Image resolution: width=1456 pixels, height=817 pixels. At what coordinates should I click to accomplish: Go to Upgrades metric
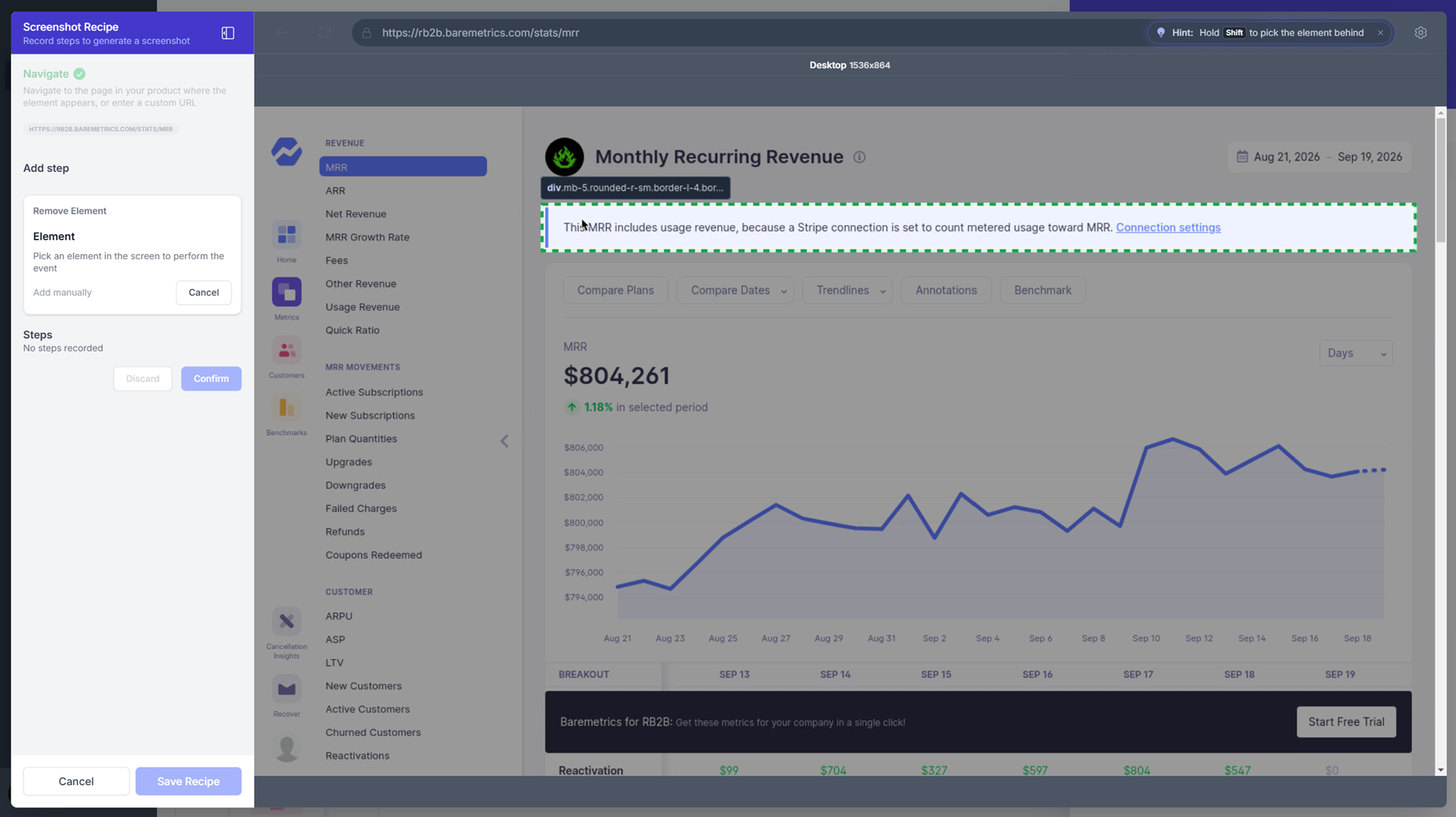pos(349,462)
